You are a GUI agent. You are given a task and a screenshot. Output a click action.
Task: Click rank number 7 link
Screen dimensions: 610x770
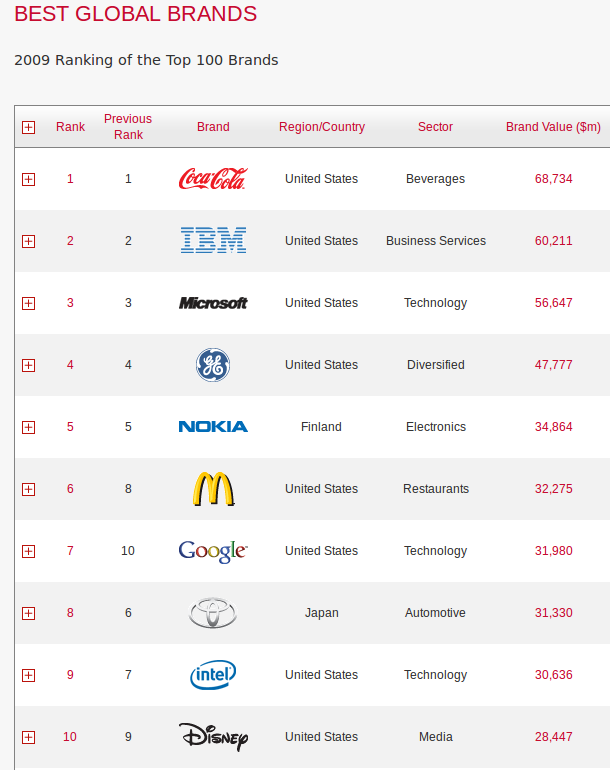[x=70, y=551]
